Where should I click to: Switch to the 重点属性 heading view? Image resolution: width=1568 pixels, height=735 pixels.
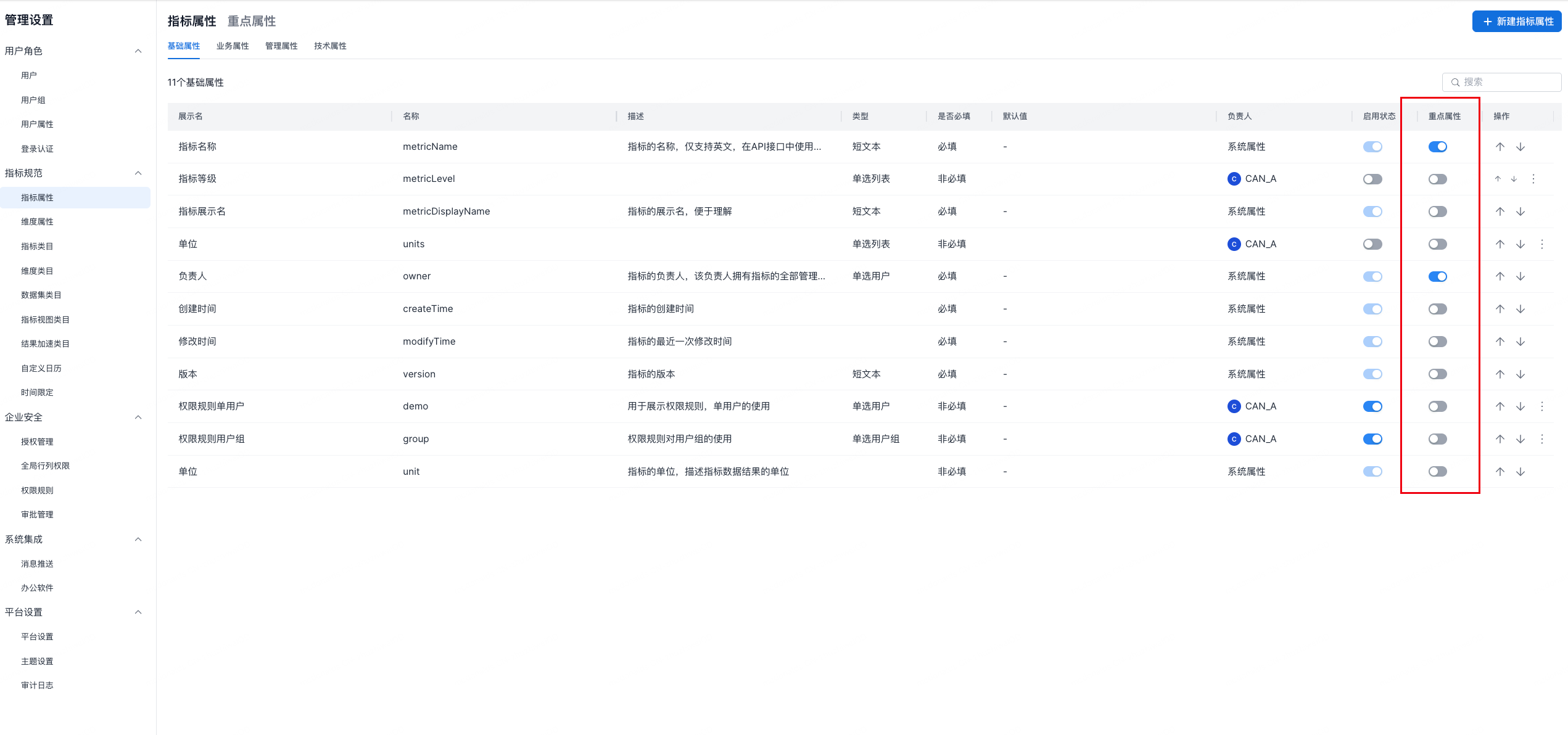[252, 21]
